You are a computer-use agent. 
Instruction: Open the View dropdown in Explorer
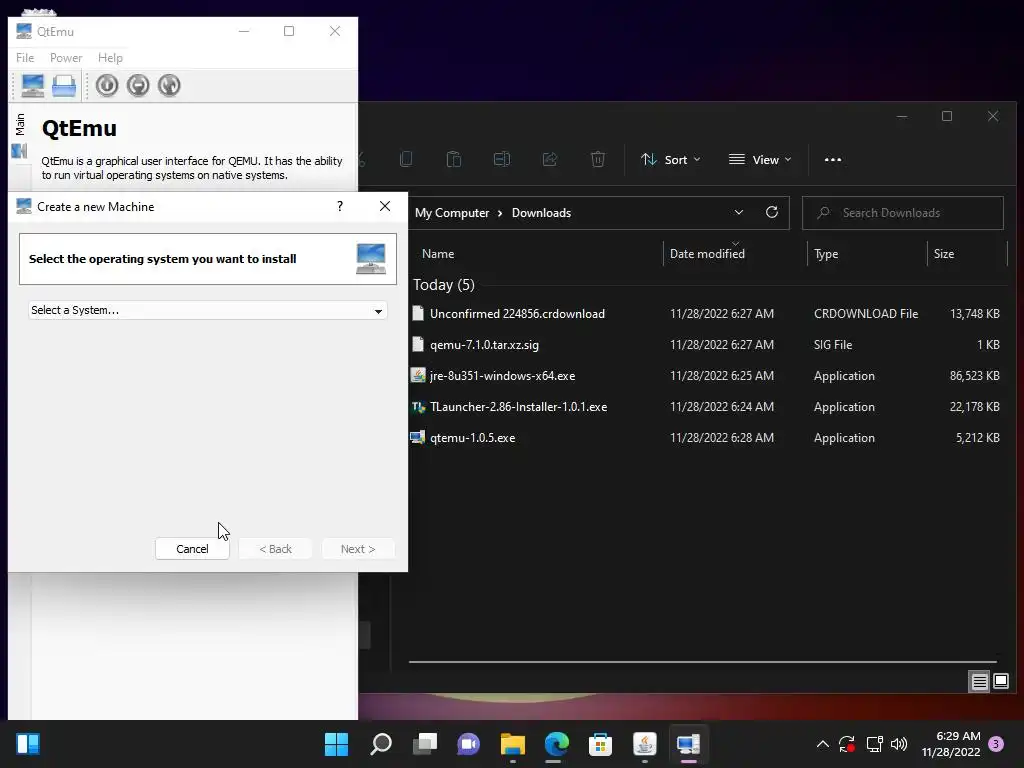[x=760, y=159]
